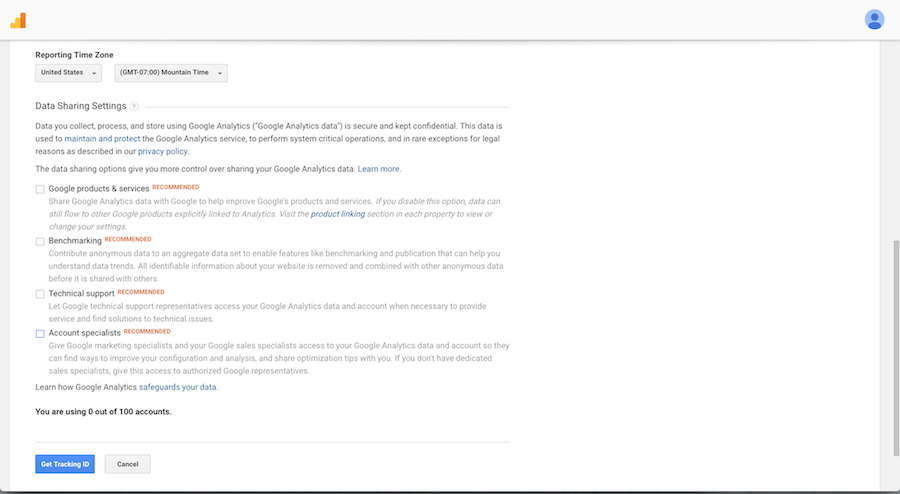Open the maintain and protect link
Image resolution: width=900 pixels, height=494 pixels.
102,139
